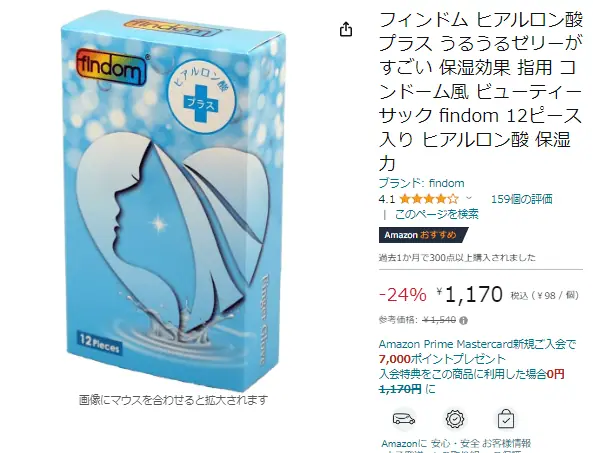593x453 pixels.
Task: Click the 7,000ポイントプレゼント text
Action: tap(442, 359)
